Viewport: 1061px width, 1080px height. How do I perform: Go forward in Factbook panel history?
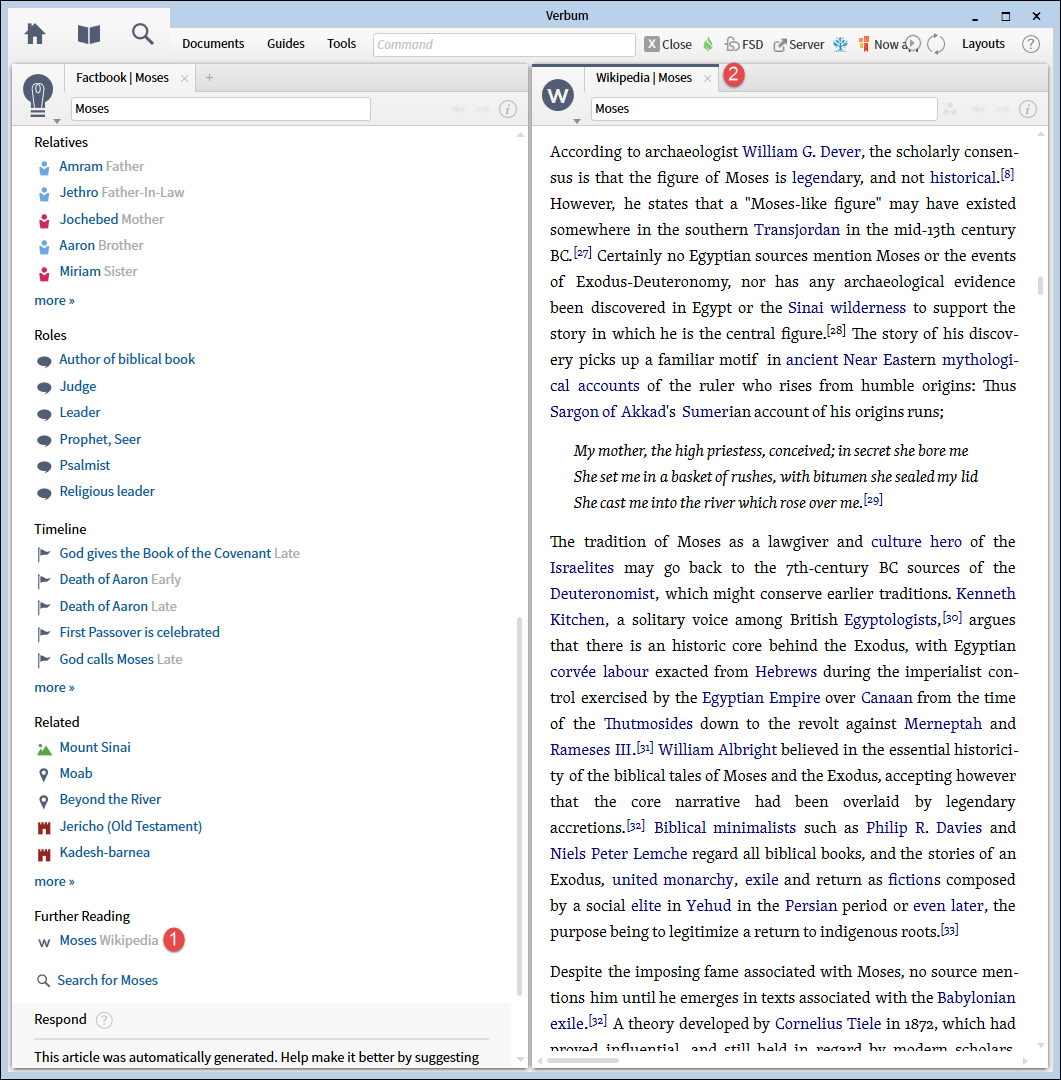(x=484, y=109)
